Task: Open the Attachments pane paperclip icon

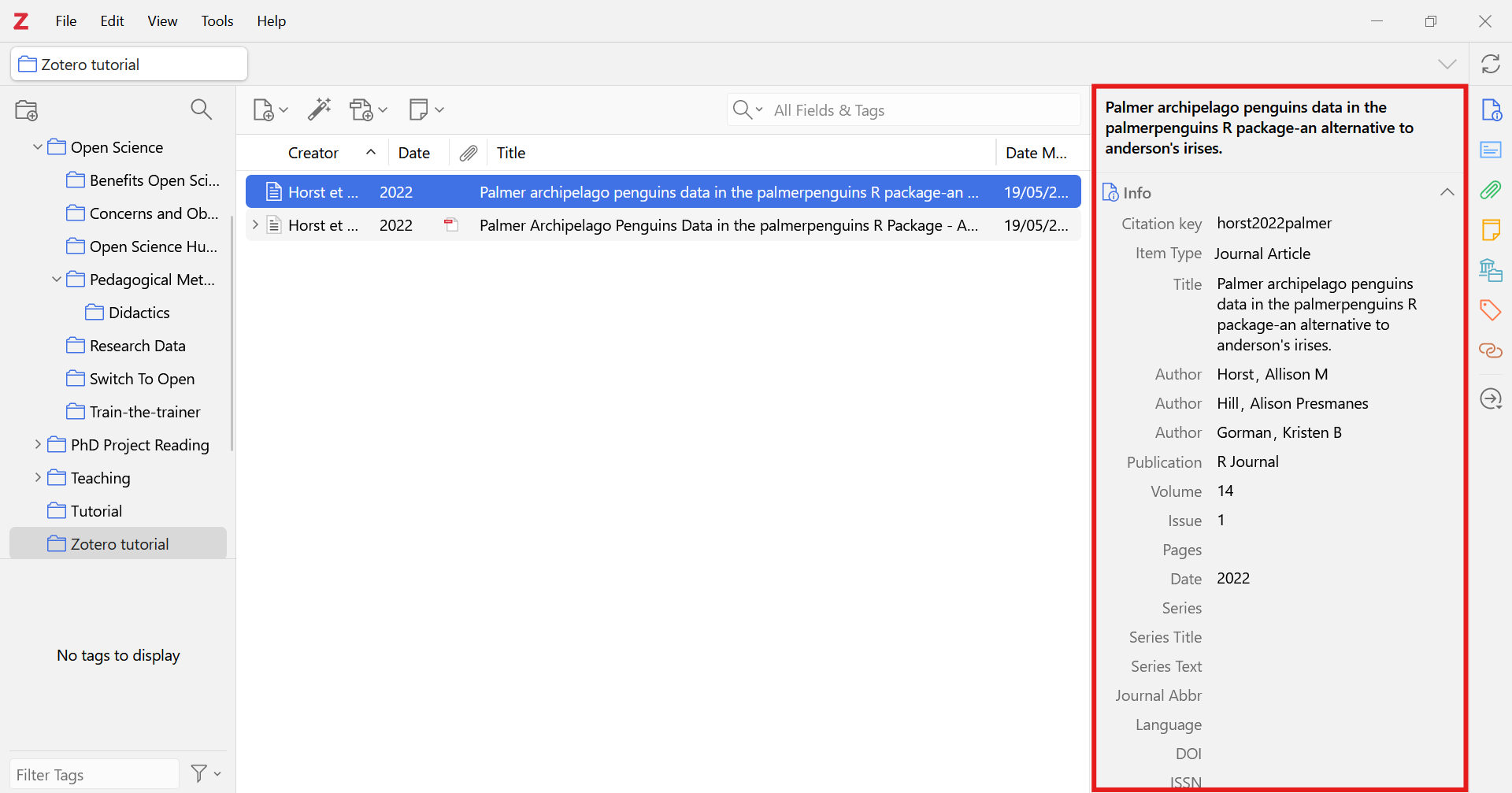Action: point(1491,190)
